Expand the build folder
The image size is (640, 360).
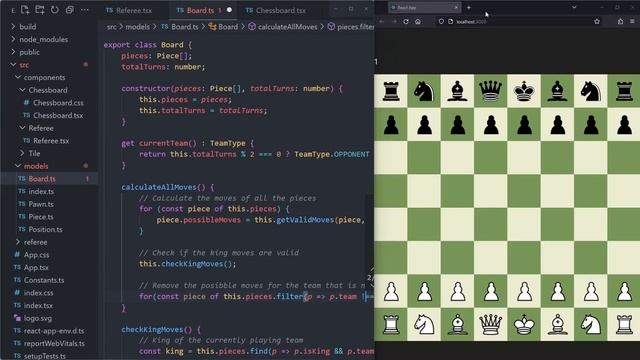click(x=28, y=27)
